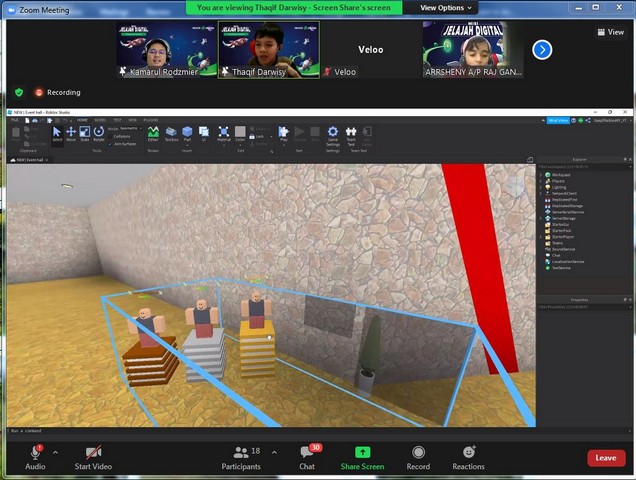
Task: Click the red Leave button
Action: (x=606, y=458)
